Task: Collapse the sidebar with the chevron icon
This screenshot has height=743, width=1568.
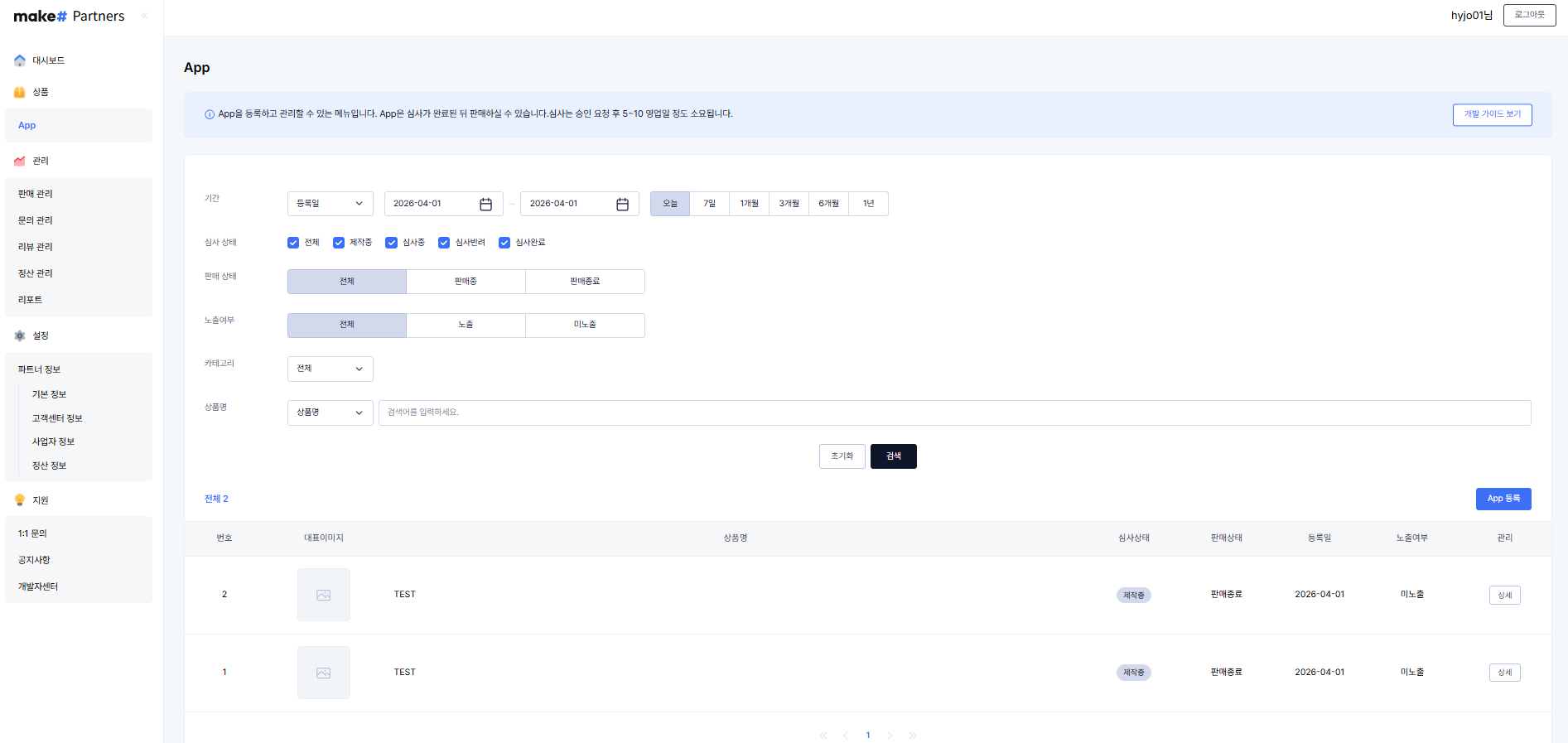Action: click(x=145, y=16)
